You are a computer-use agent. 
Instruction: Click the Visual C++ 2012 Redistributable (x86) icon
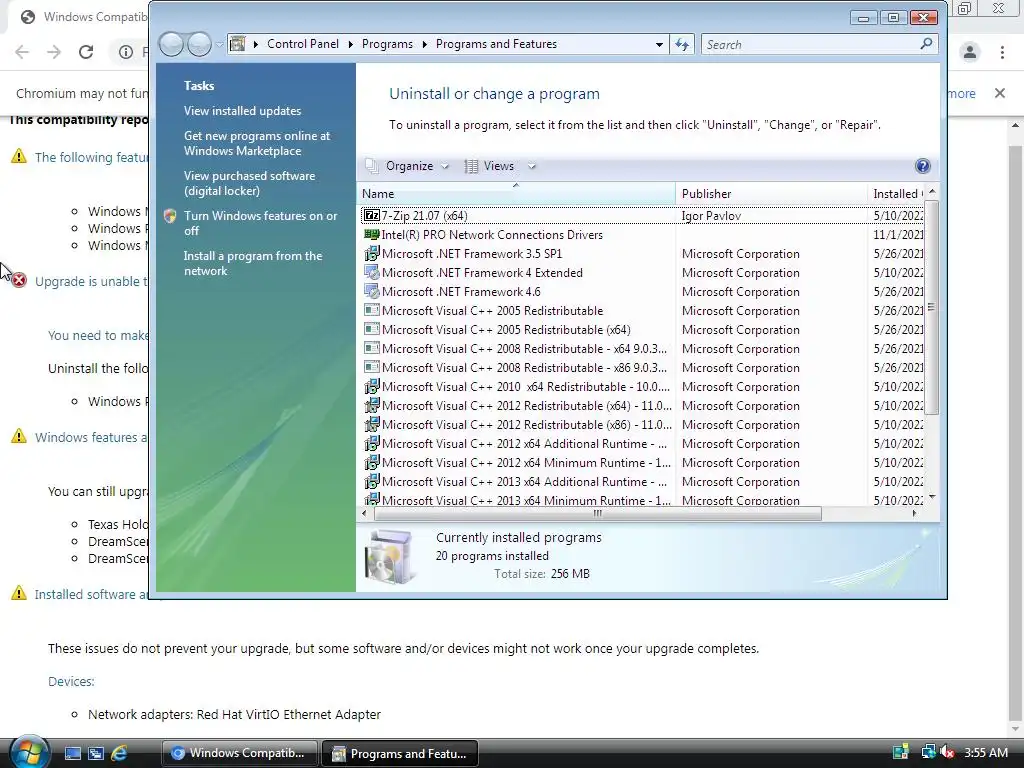tap(372, 424)
